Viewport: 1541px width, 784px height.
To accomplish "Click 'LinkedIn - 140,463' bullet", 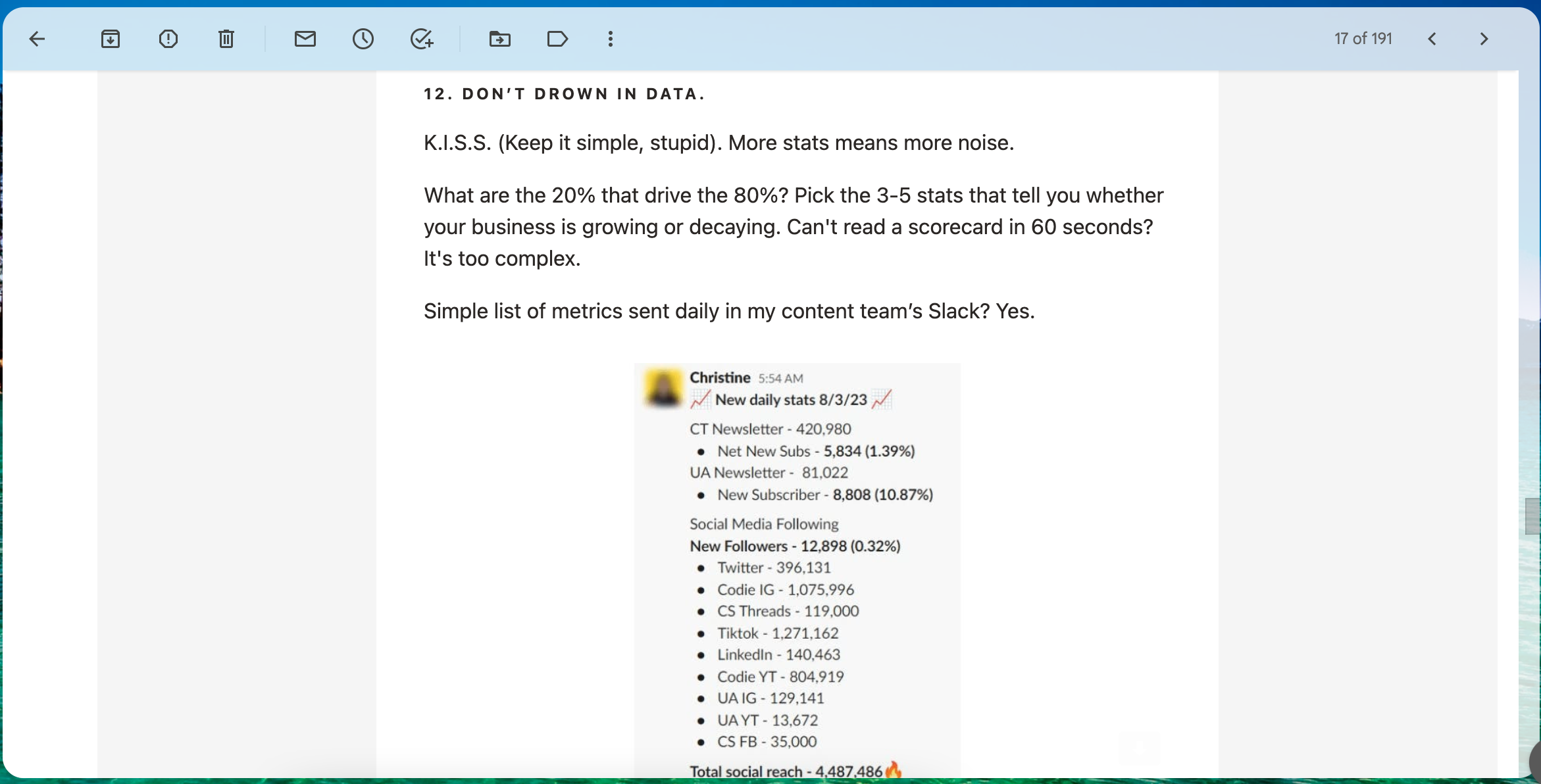I will [x=778, y=654].
